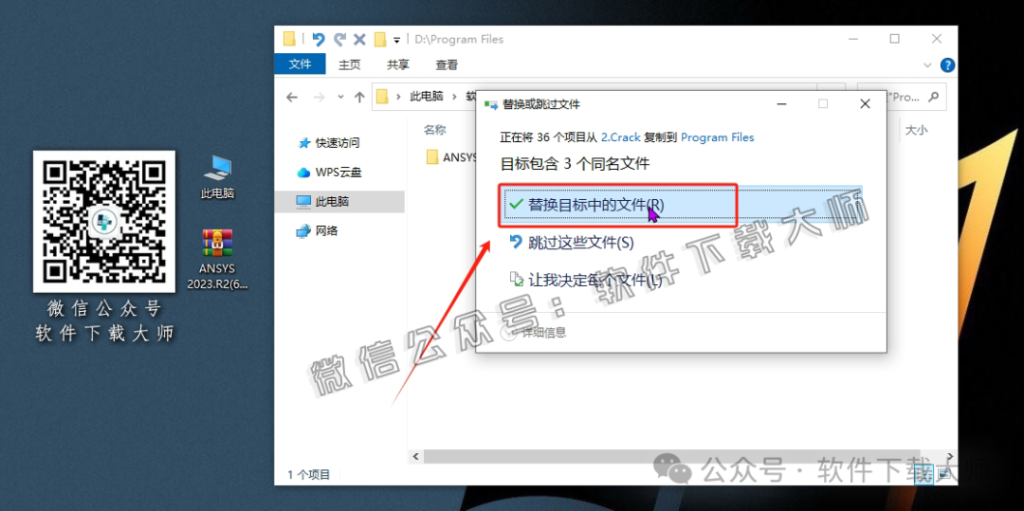Open the 2.Crack source folder link
1024x511 pixels.
pyautogui.click(x=621, y=137)
